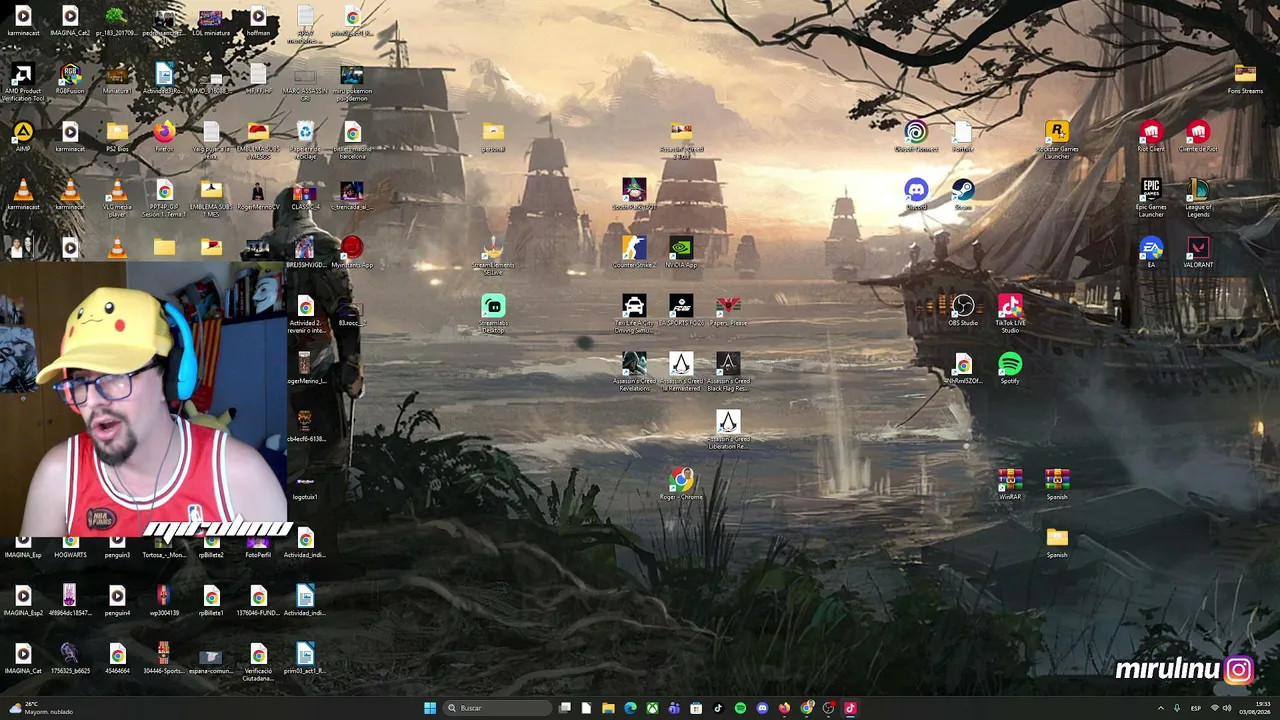Open Rockstar Games Launcher icon
This screenshot has width=1280, height=720.
pos(1057,140)
